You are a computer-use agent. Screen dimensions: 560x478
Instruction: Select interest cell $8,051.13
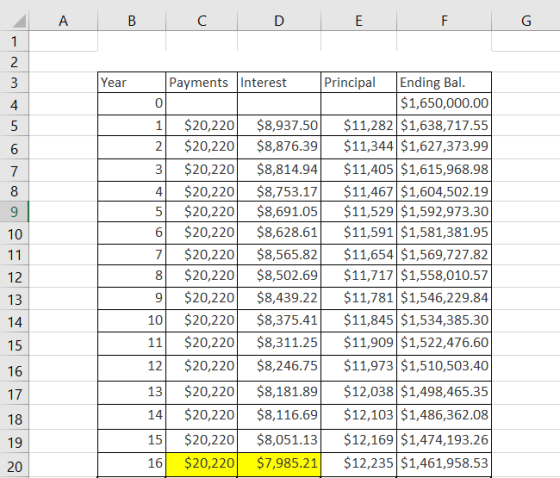pos(279,440)
